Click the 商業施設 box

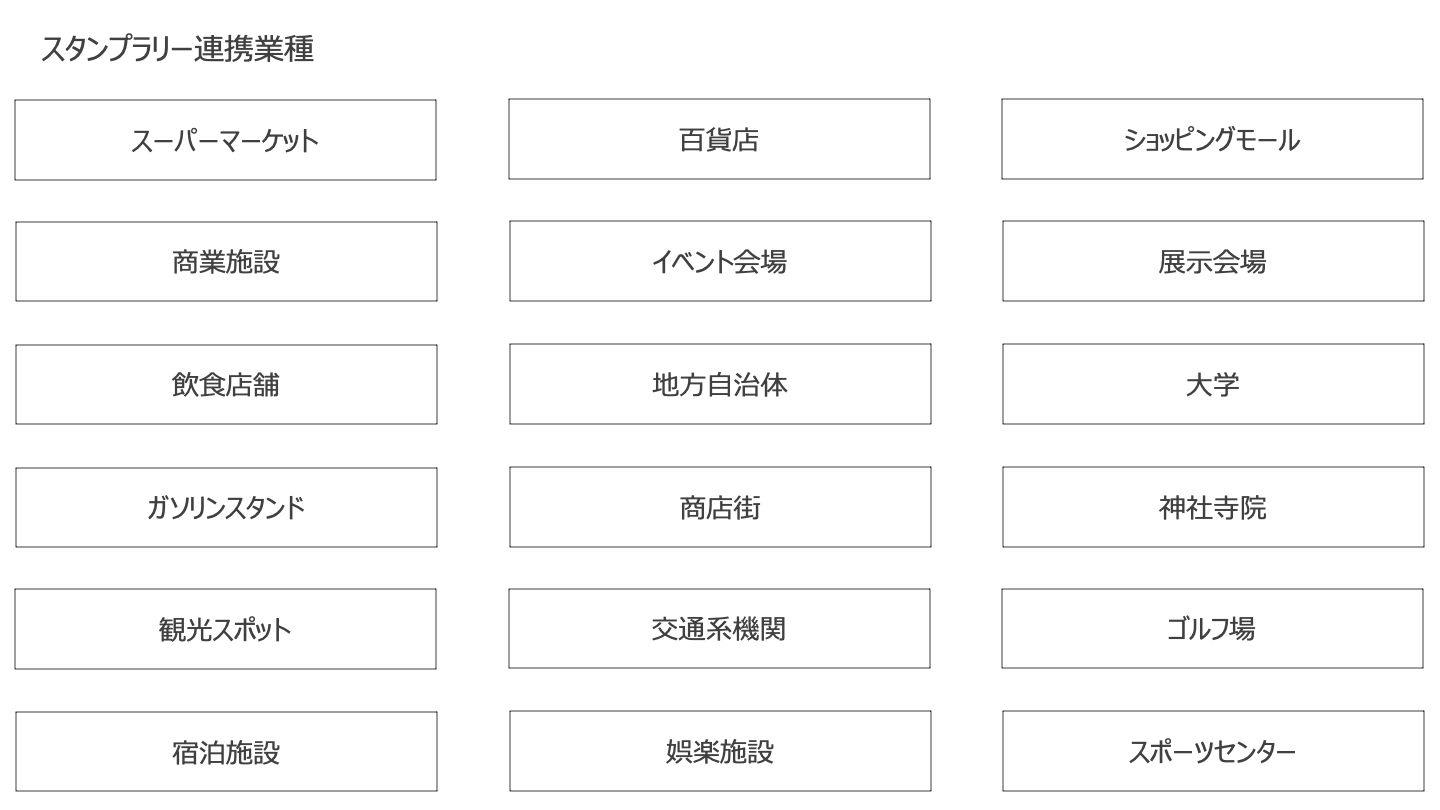(226, 262)
